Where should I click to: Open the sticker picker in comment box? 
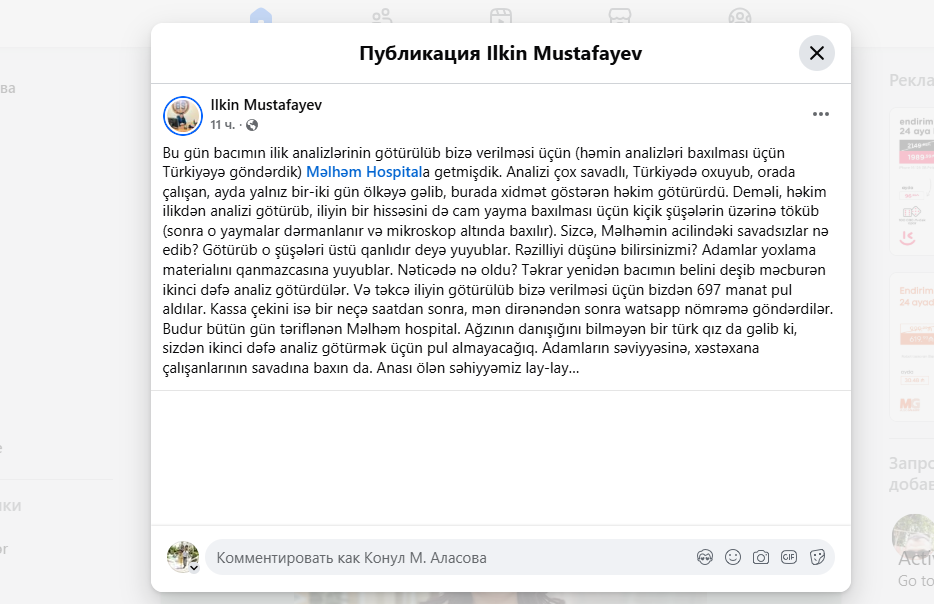coord(817,558)
